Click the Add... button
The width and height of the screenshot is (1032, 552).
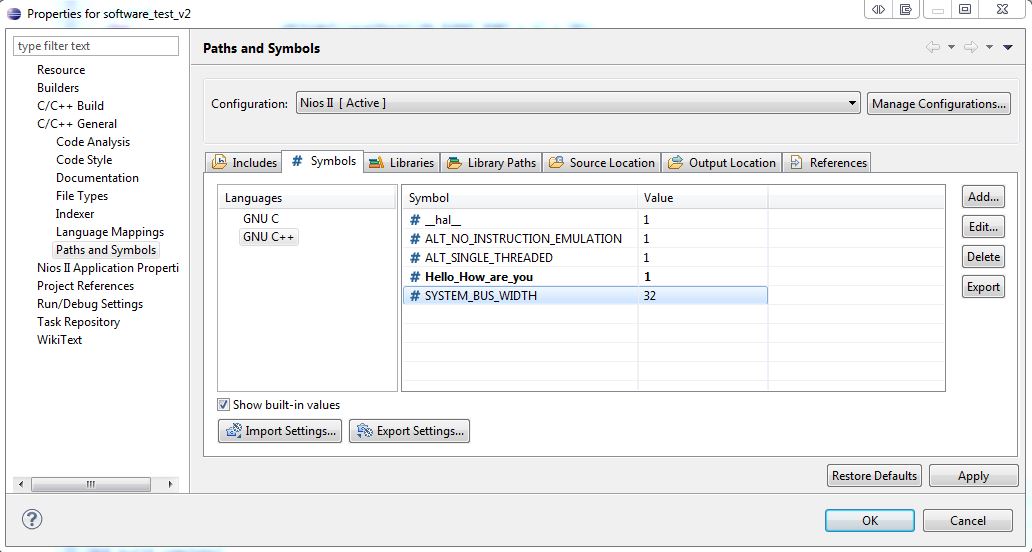(x=983, y=196)
